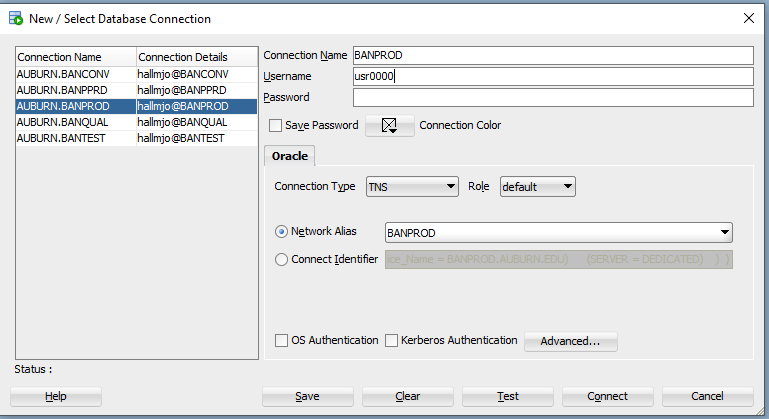Focus the Username input field
The height and width of the screenshot is (419, 769).
click(553, 77)
